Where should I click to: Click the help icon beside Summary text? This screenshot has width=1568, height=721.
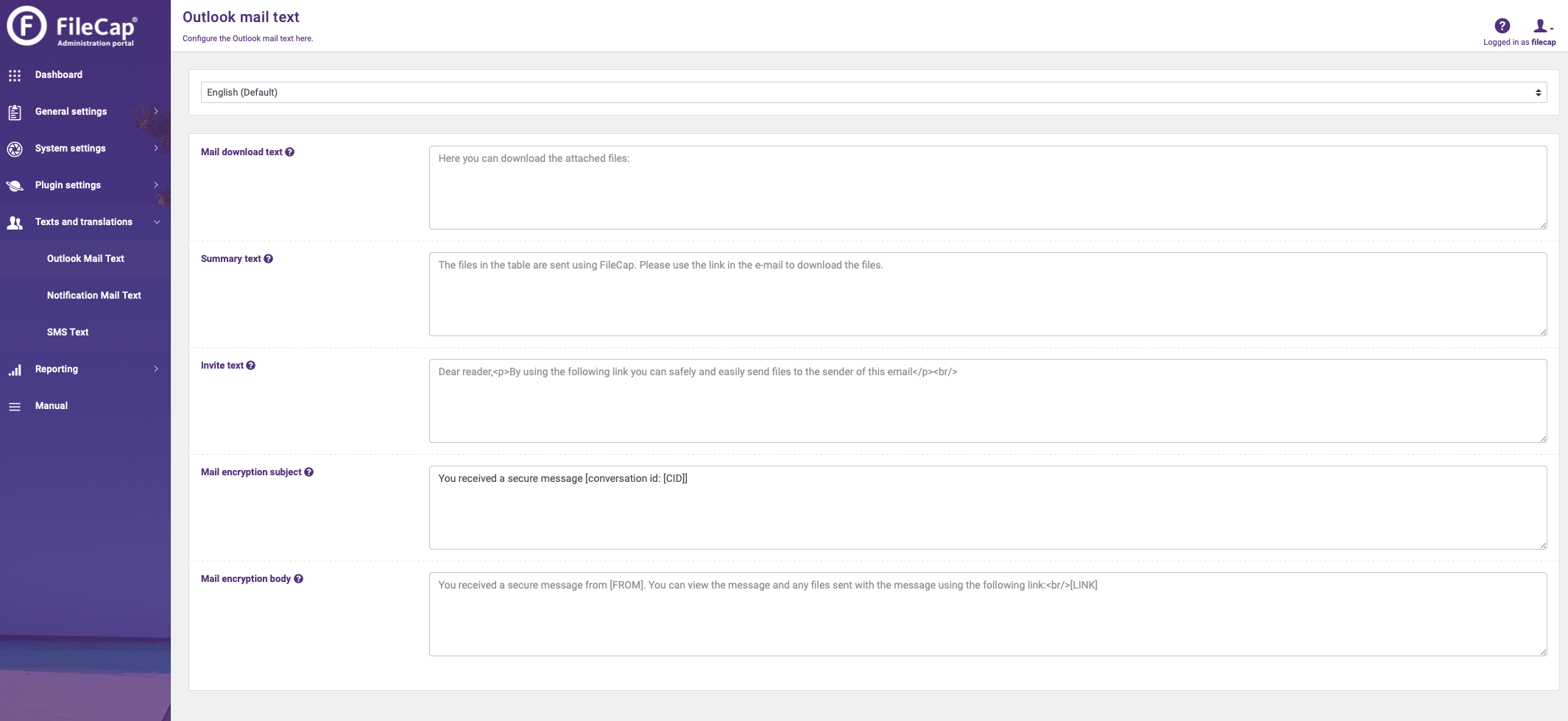(269, 258)
